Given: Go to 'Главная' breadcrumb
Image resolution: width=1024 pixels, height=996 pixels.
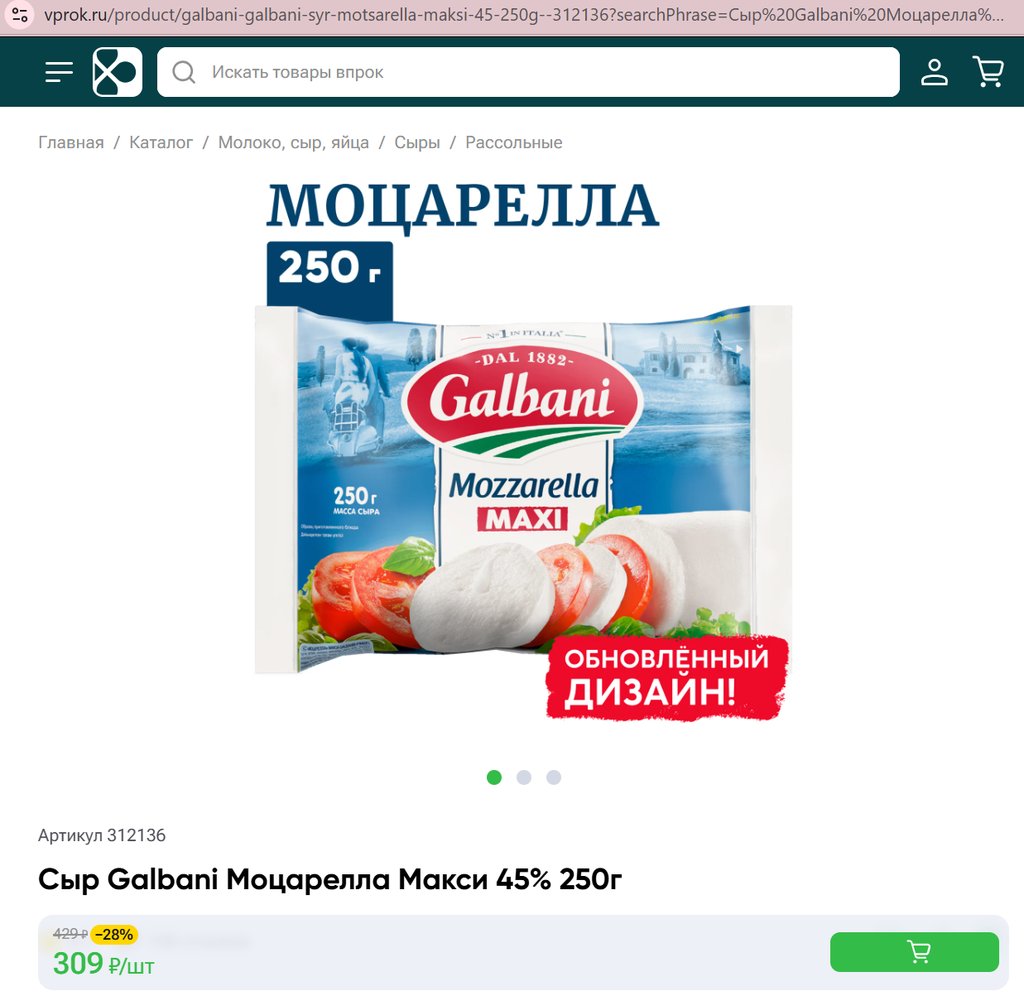Looking at the screenshot, I should (71, 142).
